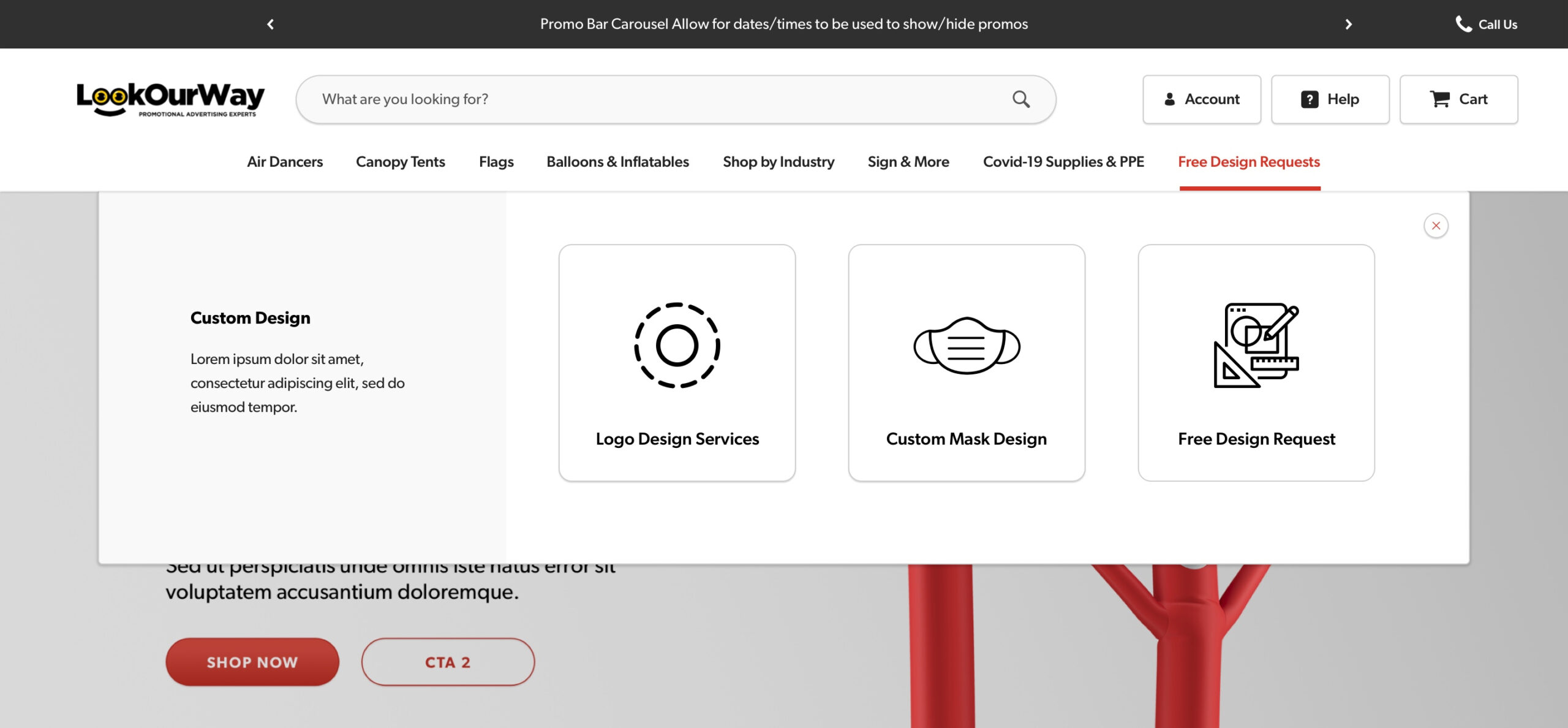Expand Covid-19 Supplies & PPE menu
1568x728 pixels.
click(x=1063, y=162)
